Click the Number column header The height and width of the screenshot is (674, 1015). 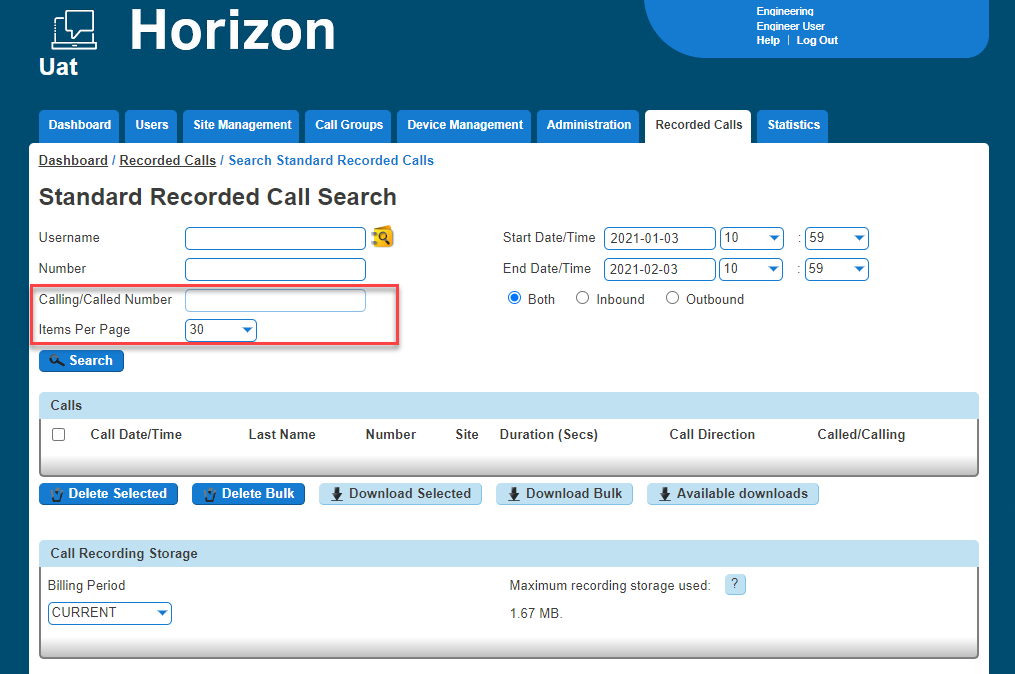[391, 434]
